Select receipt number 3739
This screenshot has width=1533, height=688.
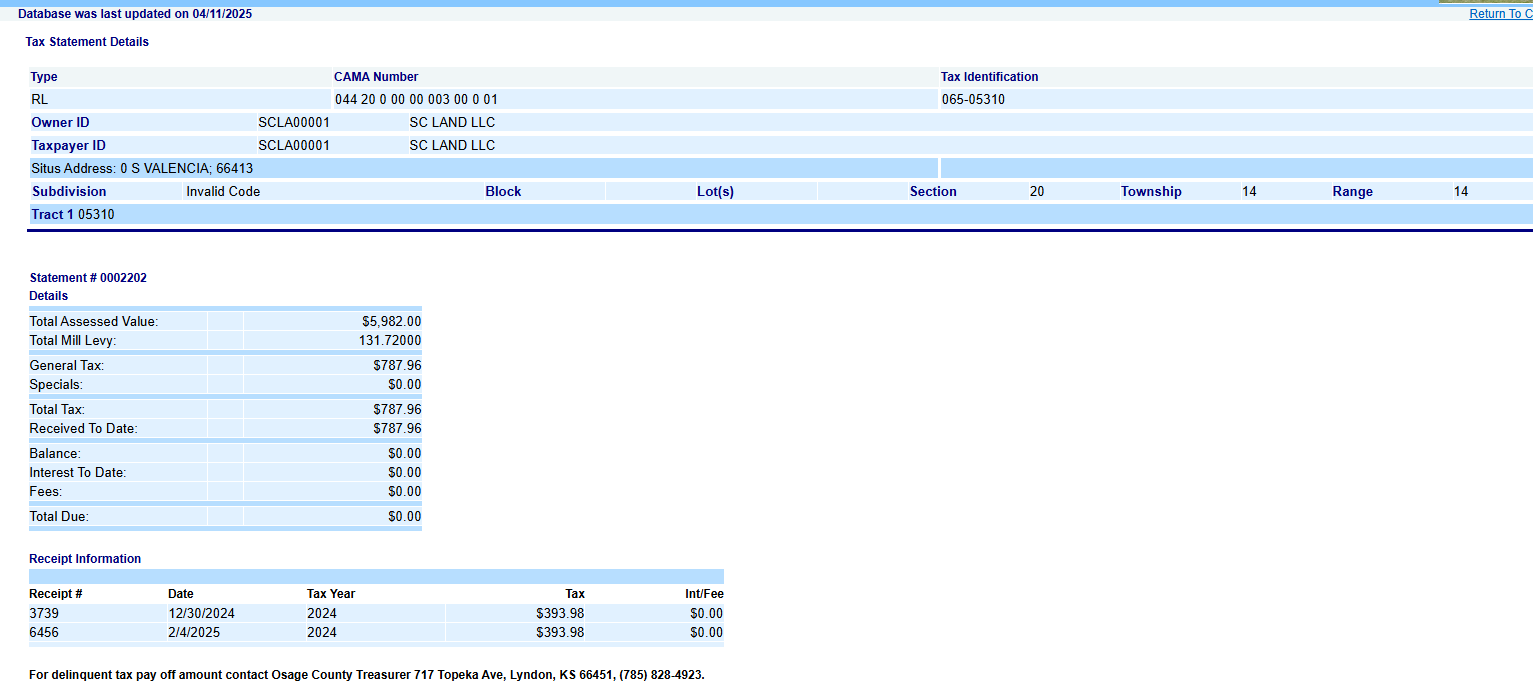click(x=44, y=614)
